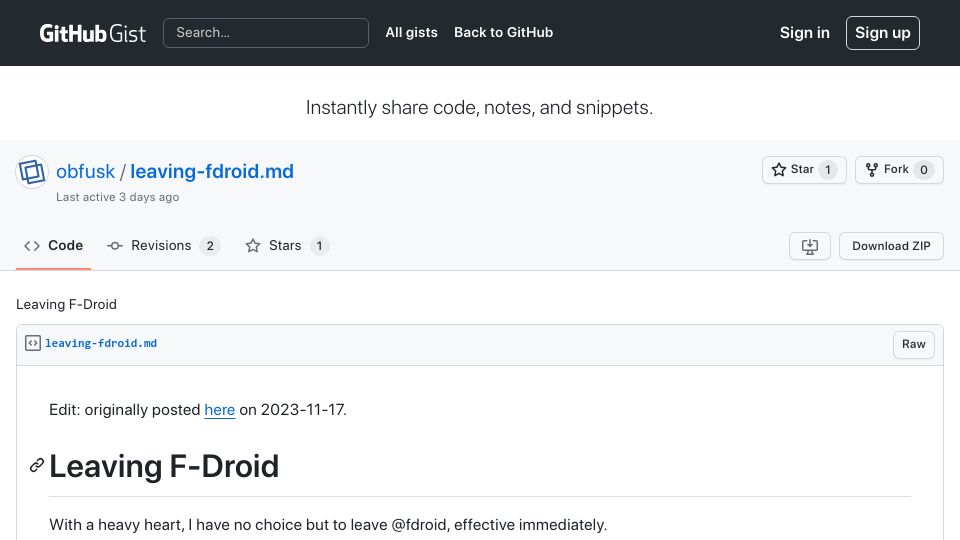Click the Leaving F-Droid heading text
The width and height of the screenshot is (960, 540).
coord(164,467)
